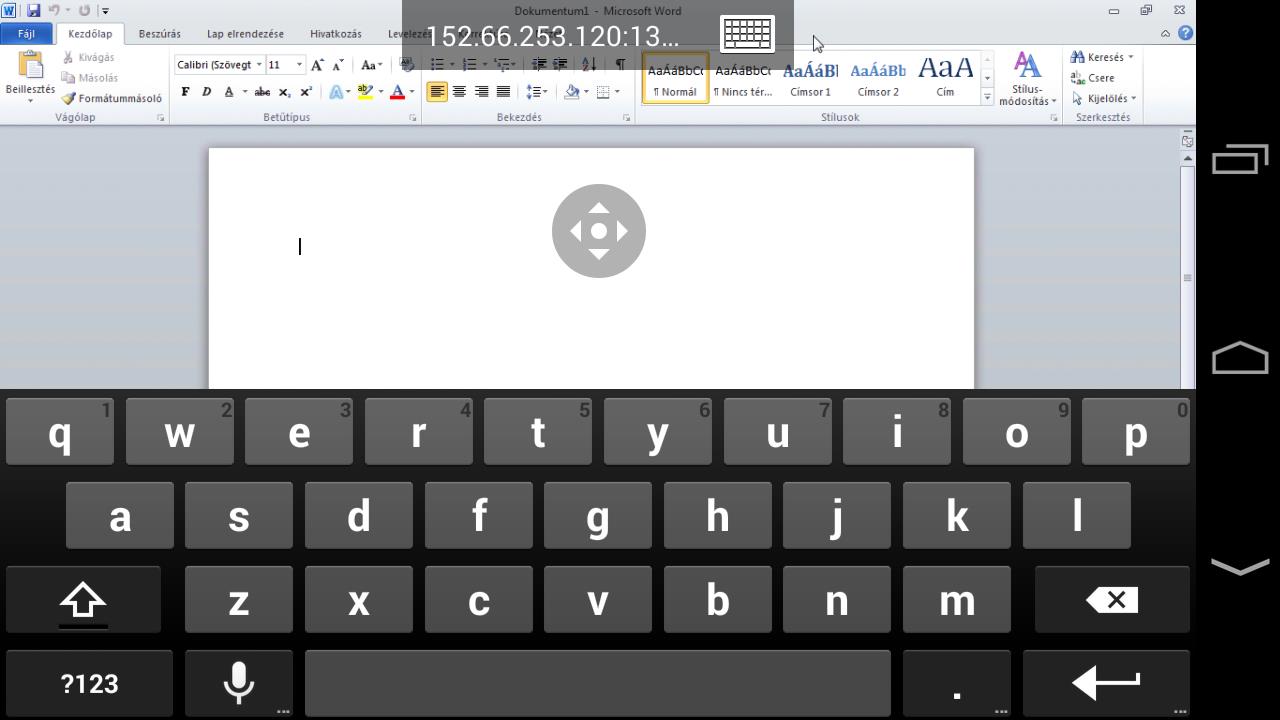Switch to the Lap elrendezése tab
This screenshot has height=720, width=1280.
(x=245, y=33)
